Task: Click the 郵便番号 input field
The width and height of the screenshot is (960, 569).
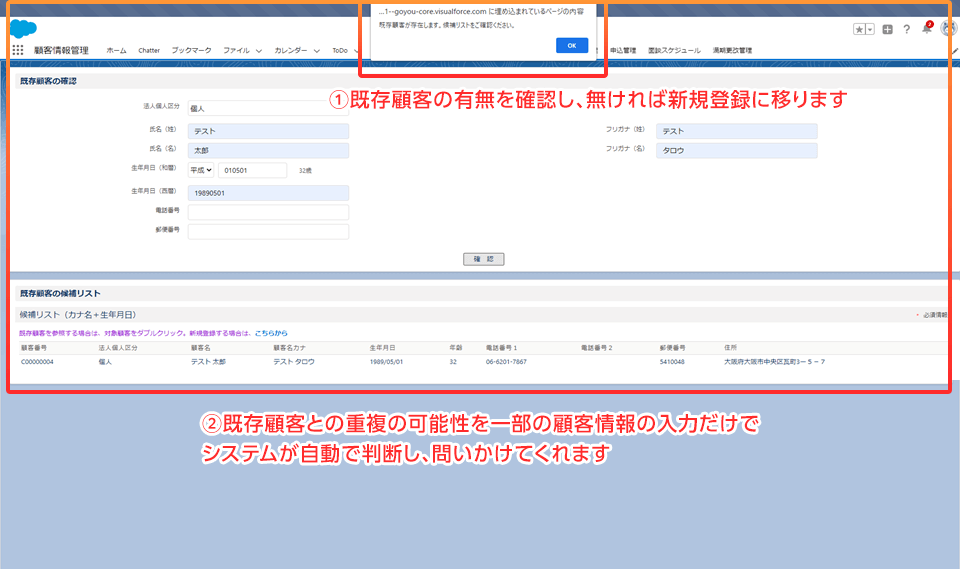Action: 268,231
